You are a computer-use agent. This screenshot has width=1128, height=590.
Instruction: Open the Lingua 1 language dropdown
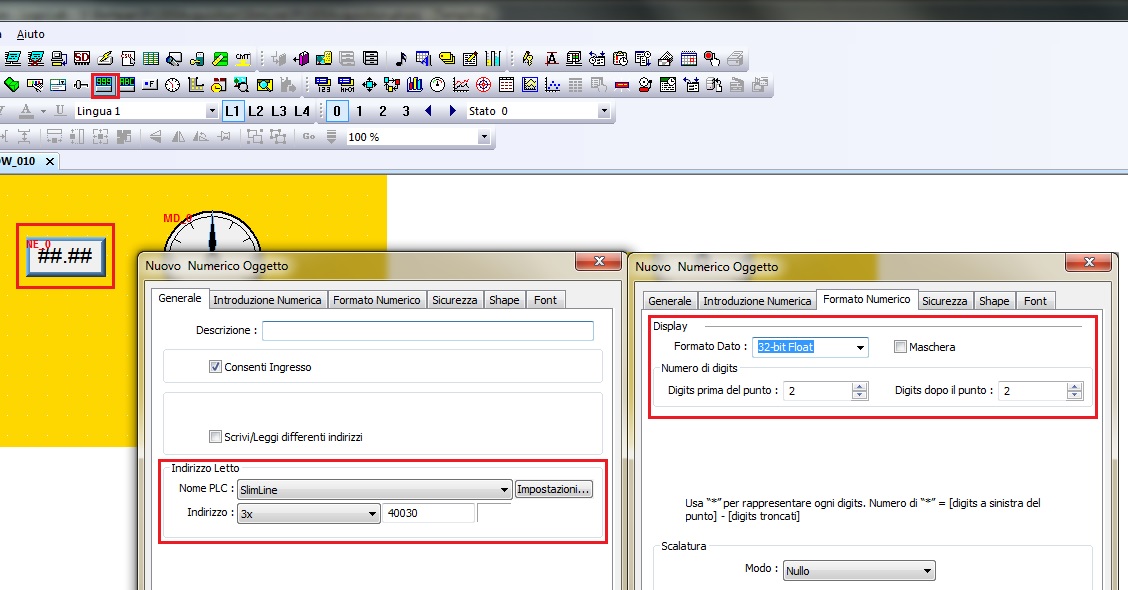tap(212, 111)
